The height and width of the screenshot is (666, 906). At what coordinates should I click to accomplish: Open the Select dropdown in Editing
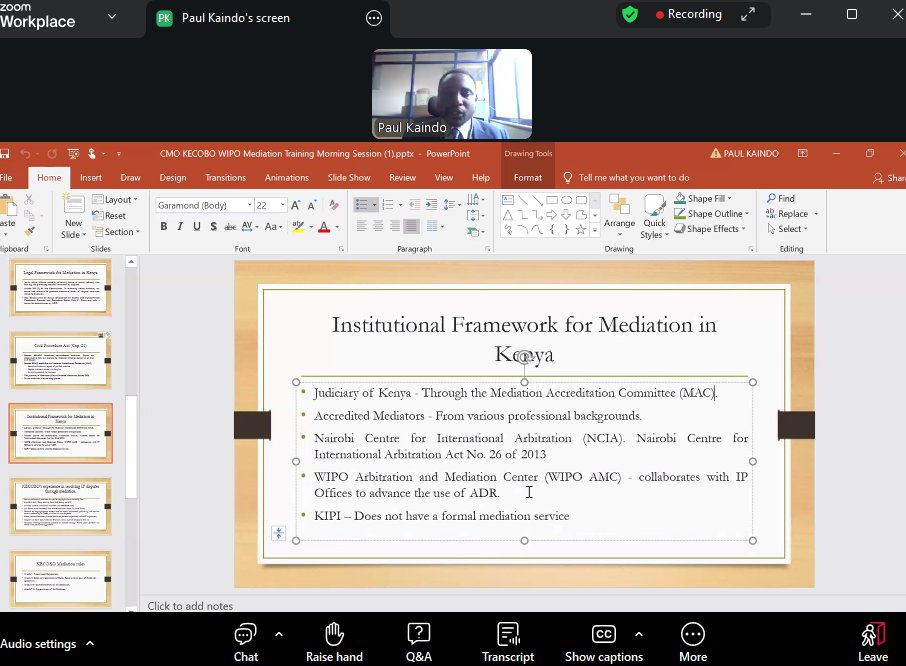787,229
